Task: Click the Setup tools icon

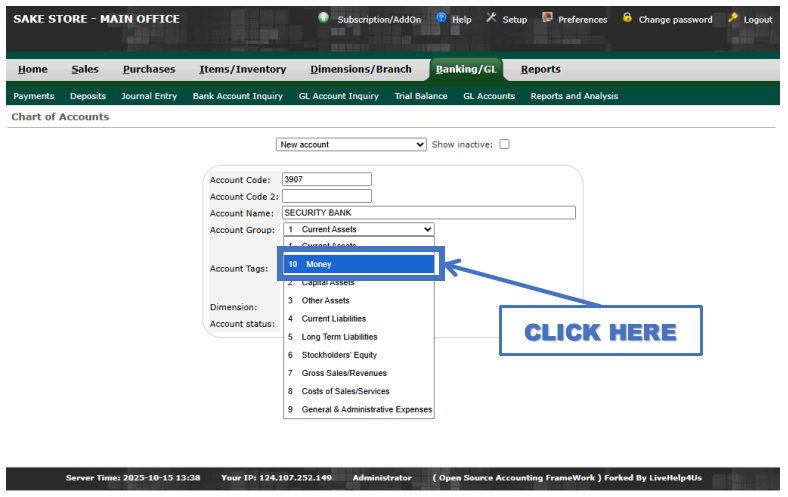Action: [491, 18]
